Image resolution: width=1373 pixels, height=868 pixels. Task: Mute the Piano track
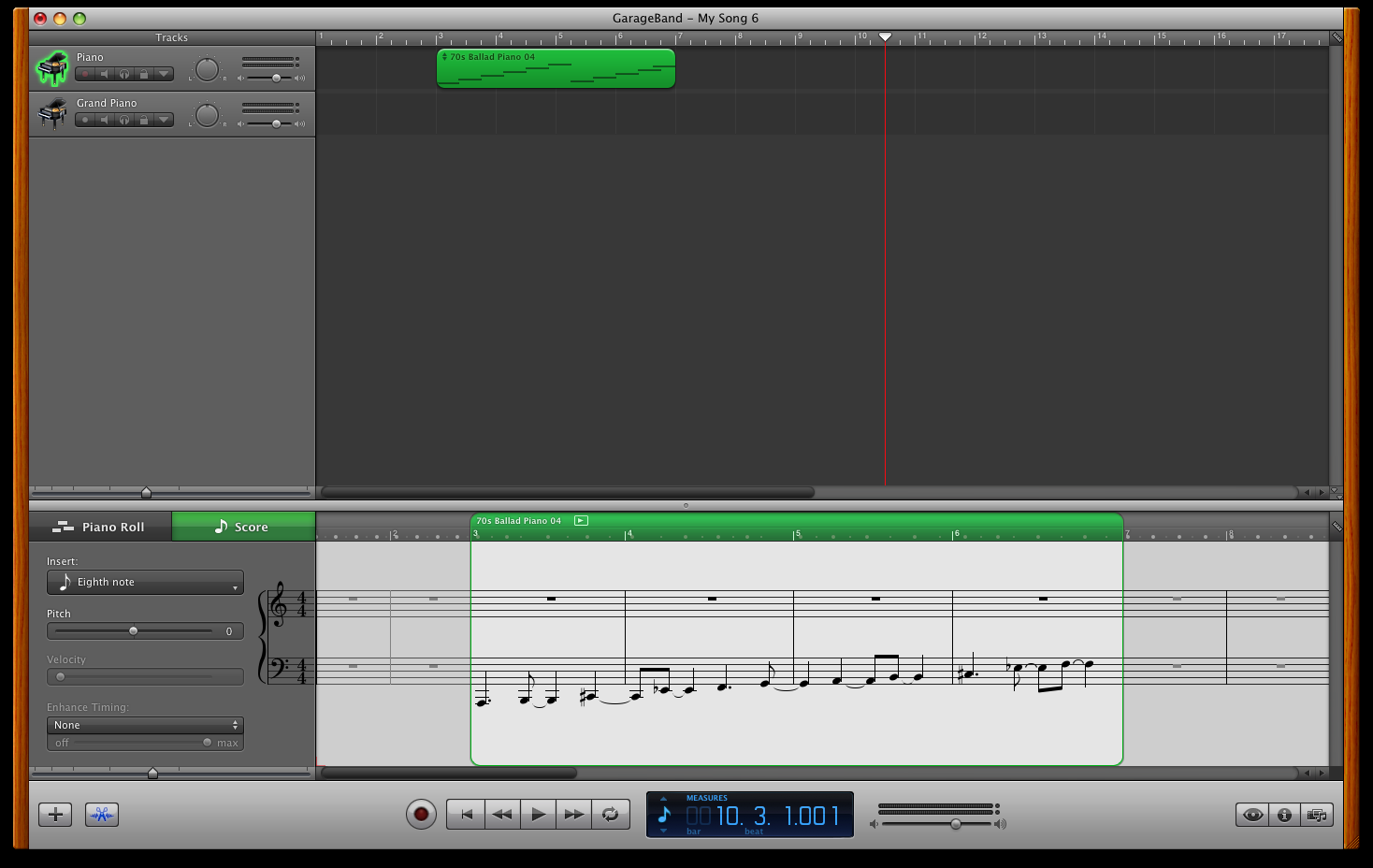tap(105, 74)
